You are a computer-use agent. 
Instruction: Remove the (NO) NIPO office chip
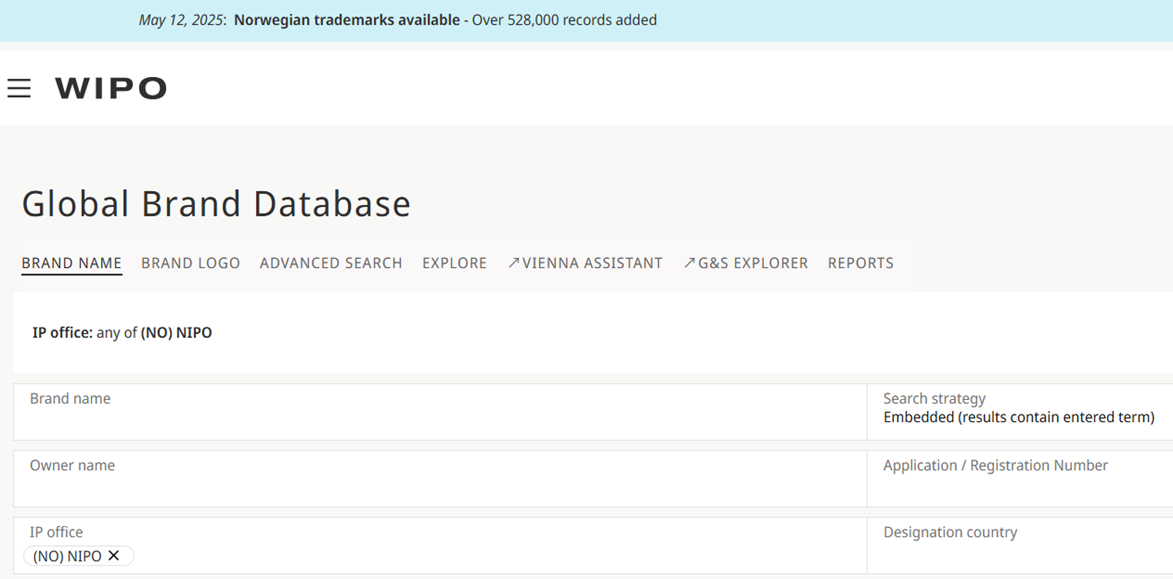[114, 556]
